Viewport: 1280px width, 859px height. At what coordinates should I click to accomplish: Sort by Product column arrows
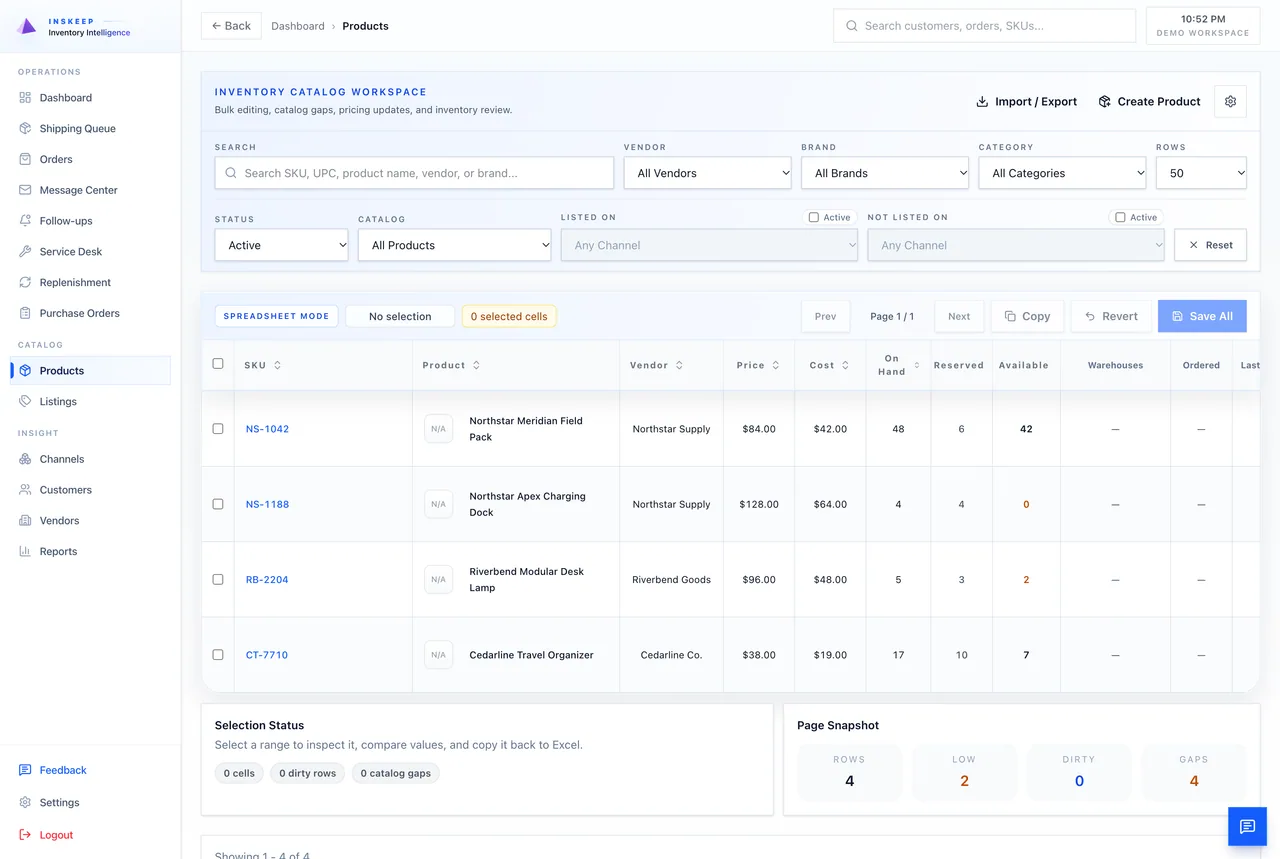click(x=476, y=365)
